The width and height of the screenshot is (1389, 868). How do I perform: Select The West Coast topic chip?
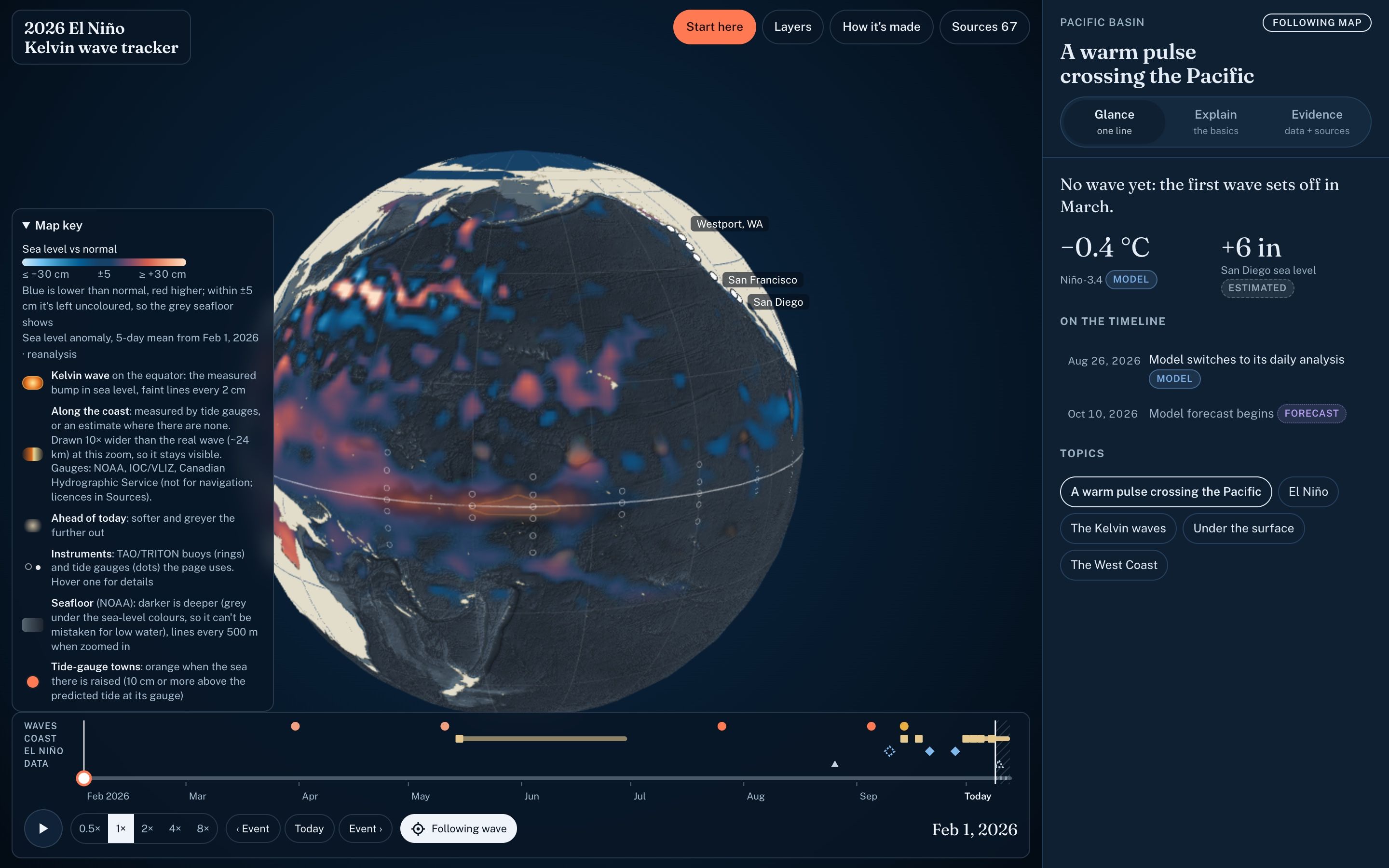click(x=1114, y=566)
